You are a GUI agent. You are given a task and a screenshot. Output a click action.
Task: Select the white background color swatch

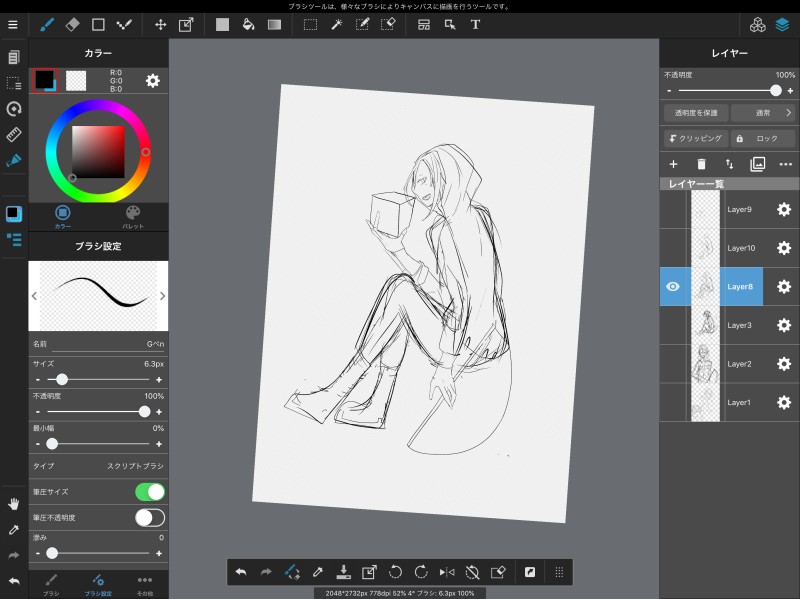pyautogui.click(x=76, y=81)
